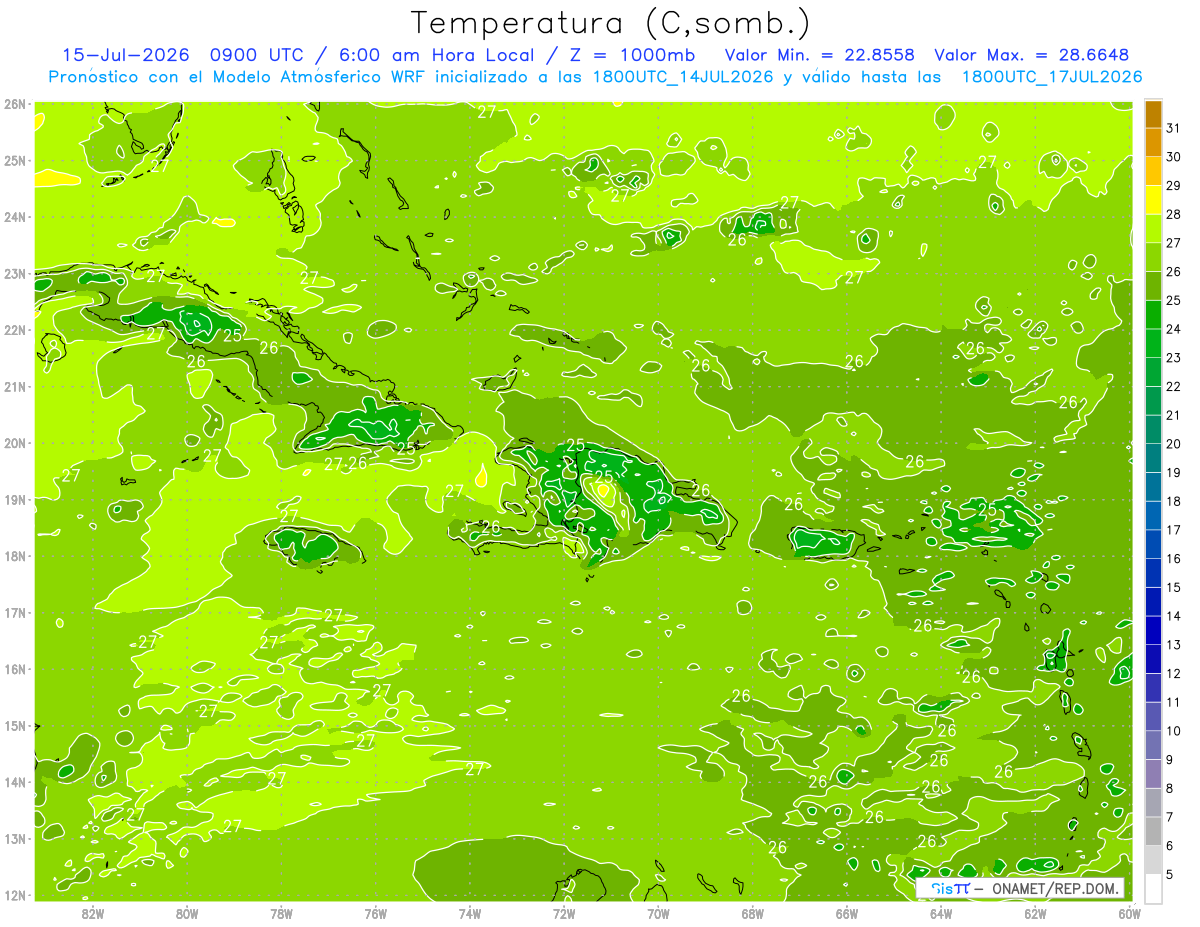Click the '30' value on color legend
The width and height of the screenshot is (1200, 927).
pyautogui.click(x=1174, y=157)
